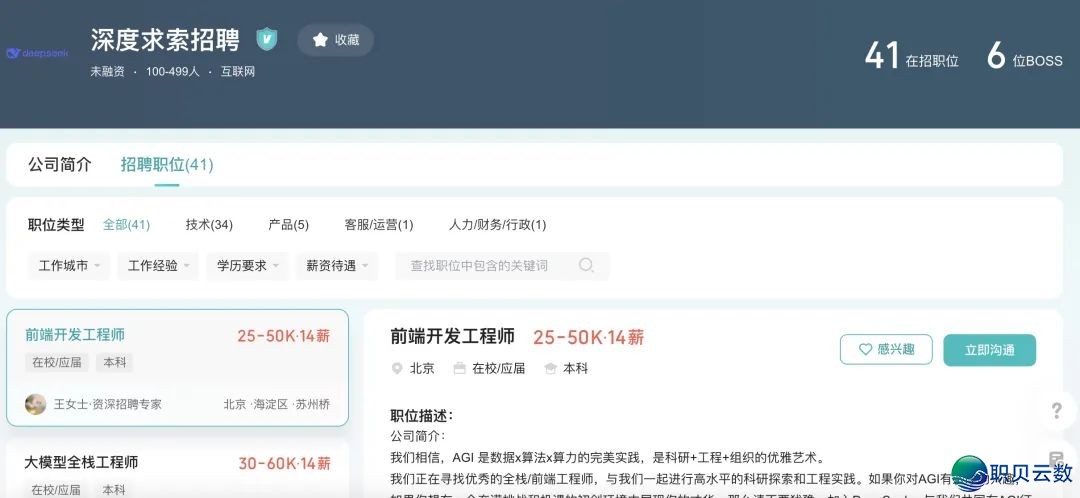Image resolution: width=1080 pixels, height=498 pixels.
Task: Filter by 客服/运营(1) job type
Action: pyautogui.click(x=379, y=225)
